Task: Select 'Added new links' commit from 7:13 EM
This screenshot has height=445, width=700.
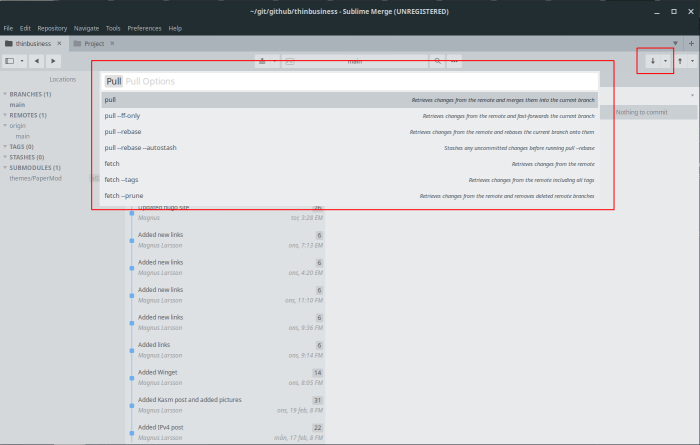Action: pyautogui.click(x=225, y=240)
